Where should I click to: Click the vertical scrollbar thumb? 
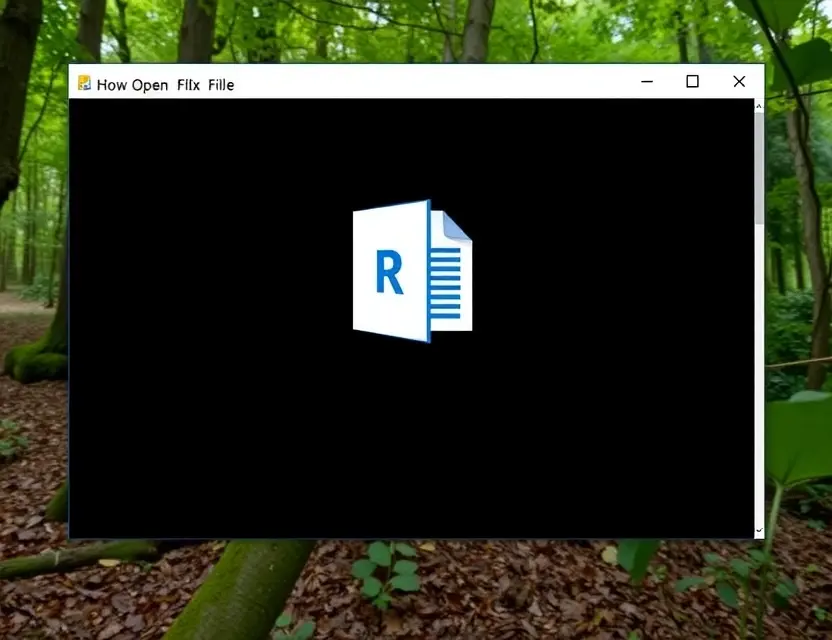click(759, 167)
